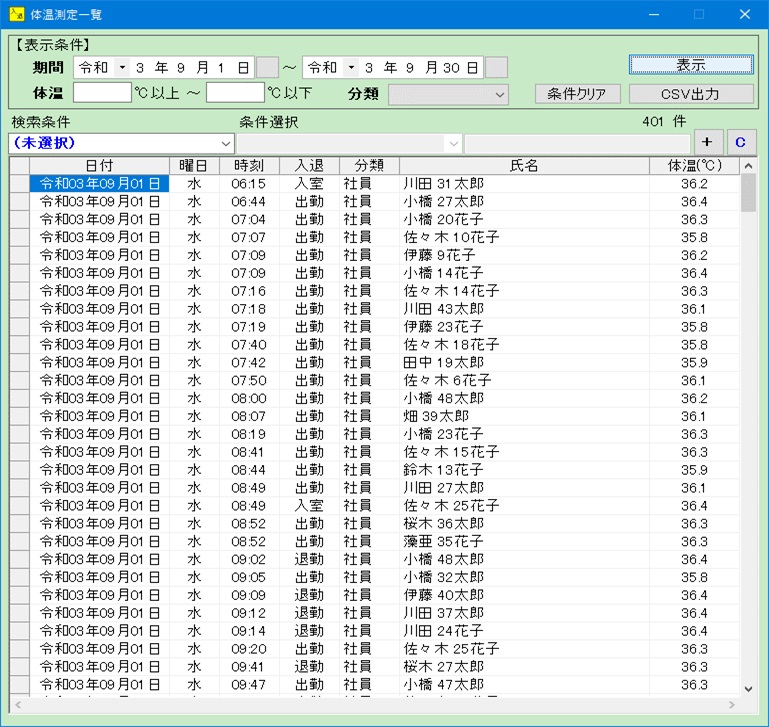Click vertical scrollbar up arrow

coord(748,166)
